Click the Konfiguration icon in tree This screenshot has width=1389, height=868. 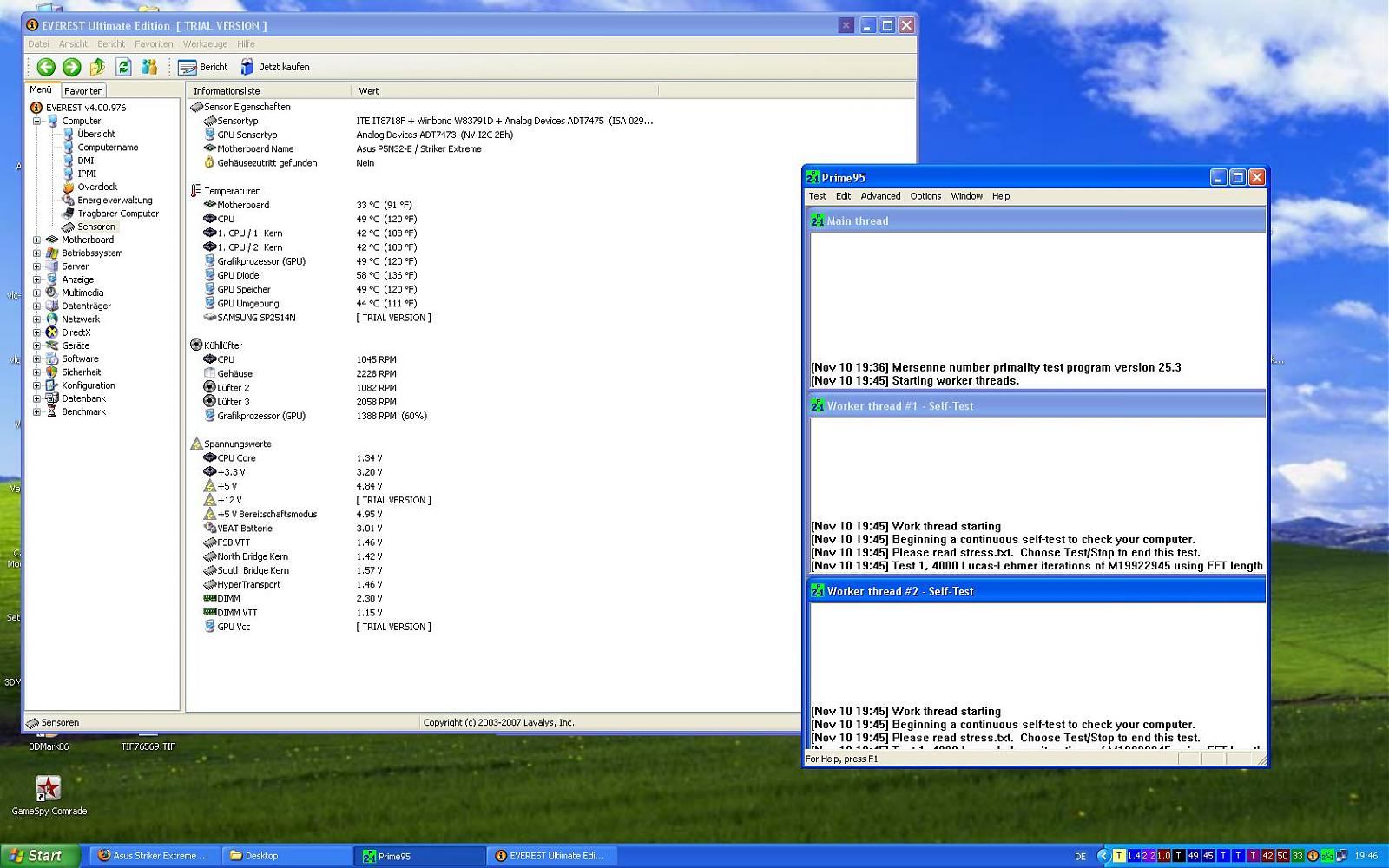tap(52, 385)
